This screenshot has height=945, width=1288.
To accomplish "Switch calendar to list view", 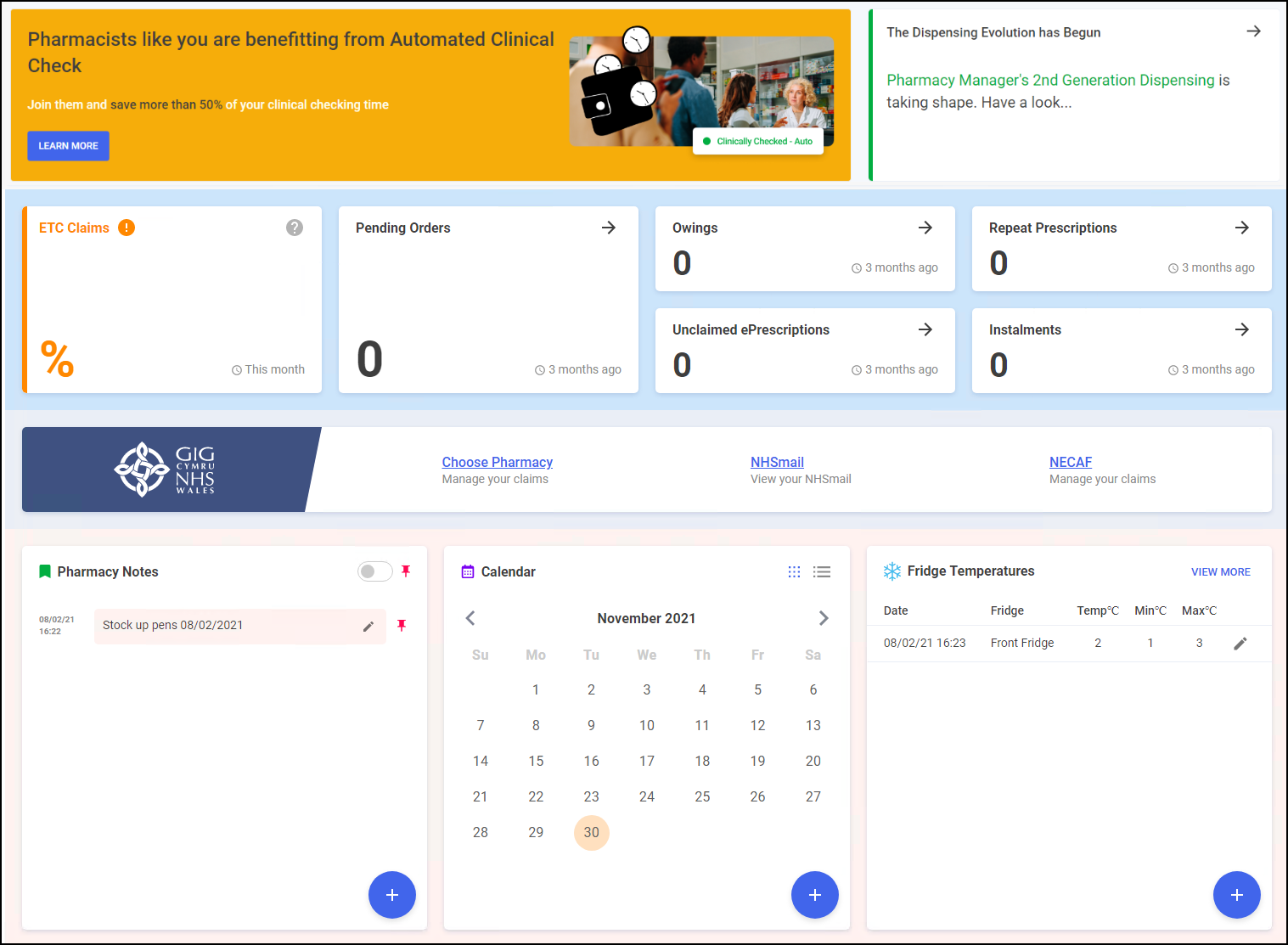I will coord(822,571).
